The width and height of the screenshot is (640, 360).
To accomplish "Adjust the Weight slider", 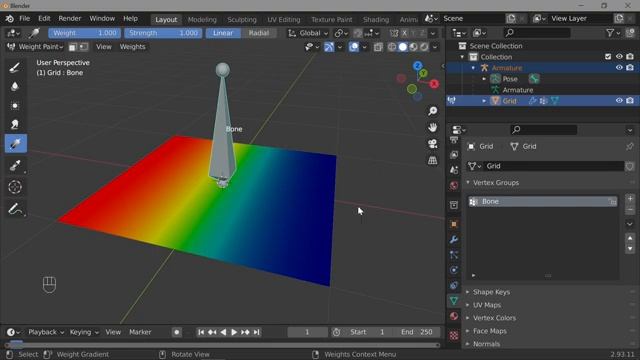I will click(x=84, y=33).
